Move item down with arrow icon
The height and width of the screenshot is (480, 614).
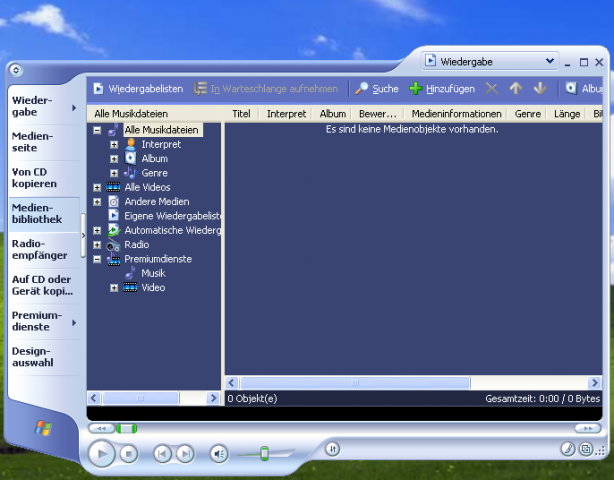540,88
